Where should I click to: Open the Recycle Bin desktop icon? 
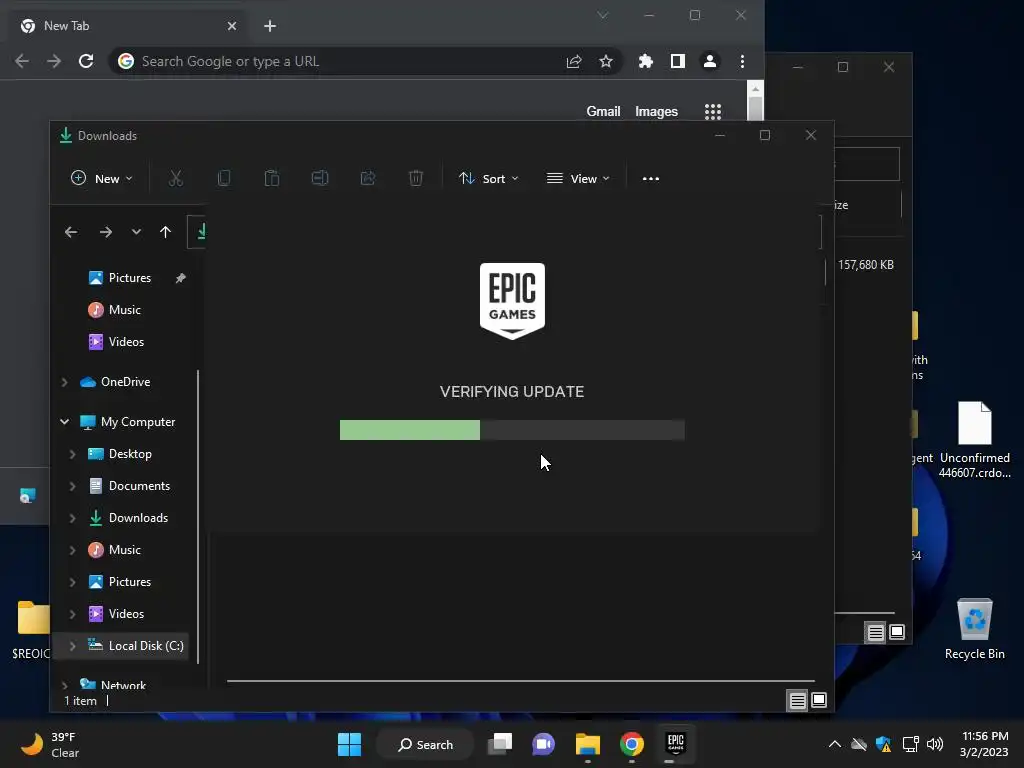pos(974,629)
